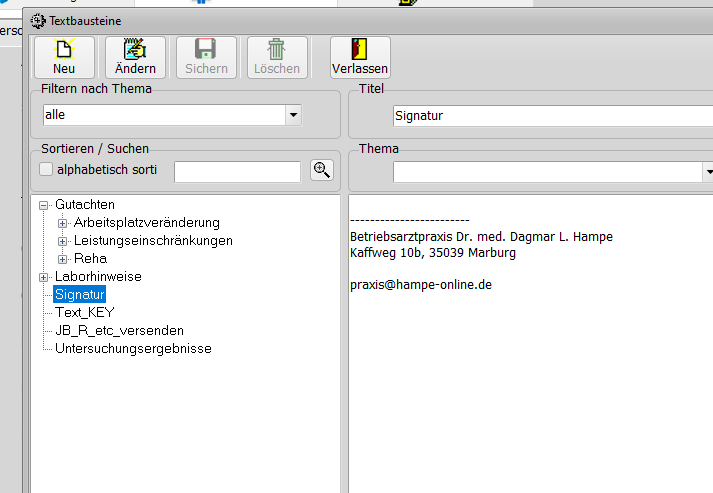Collapse the Gutachten tree node
This screenshot has width=713, height=493.
click(x=44, y=205)
